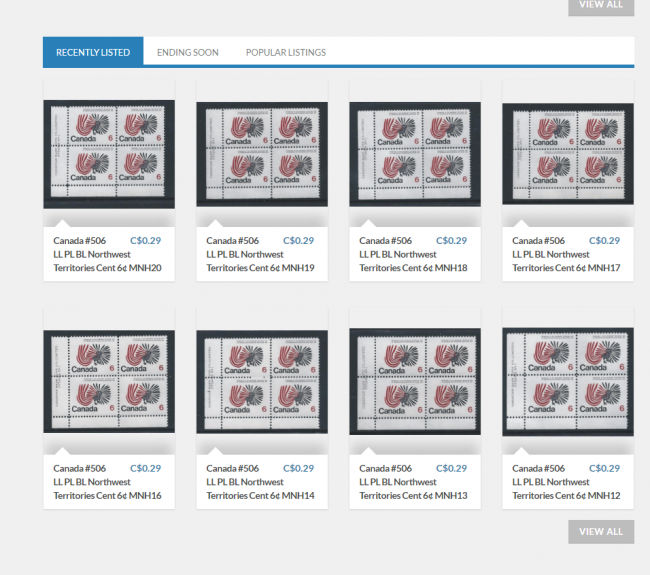Open the Canada #506 listing title ending MNH14
Screen dimensions: 650x575
(260, 482)
